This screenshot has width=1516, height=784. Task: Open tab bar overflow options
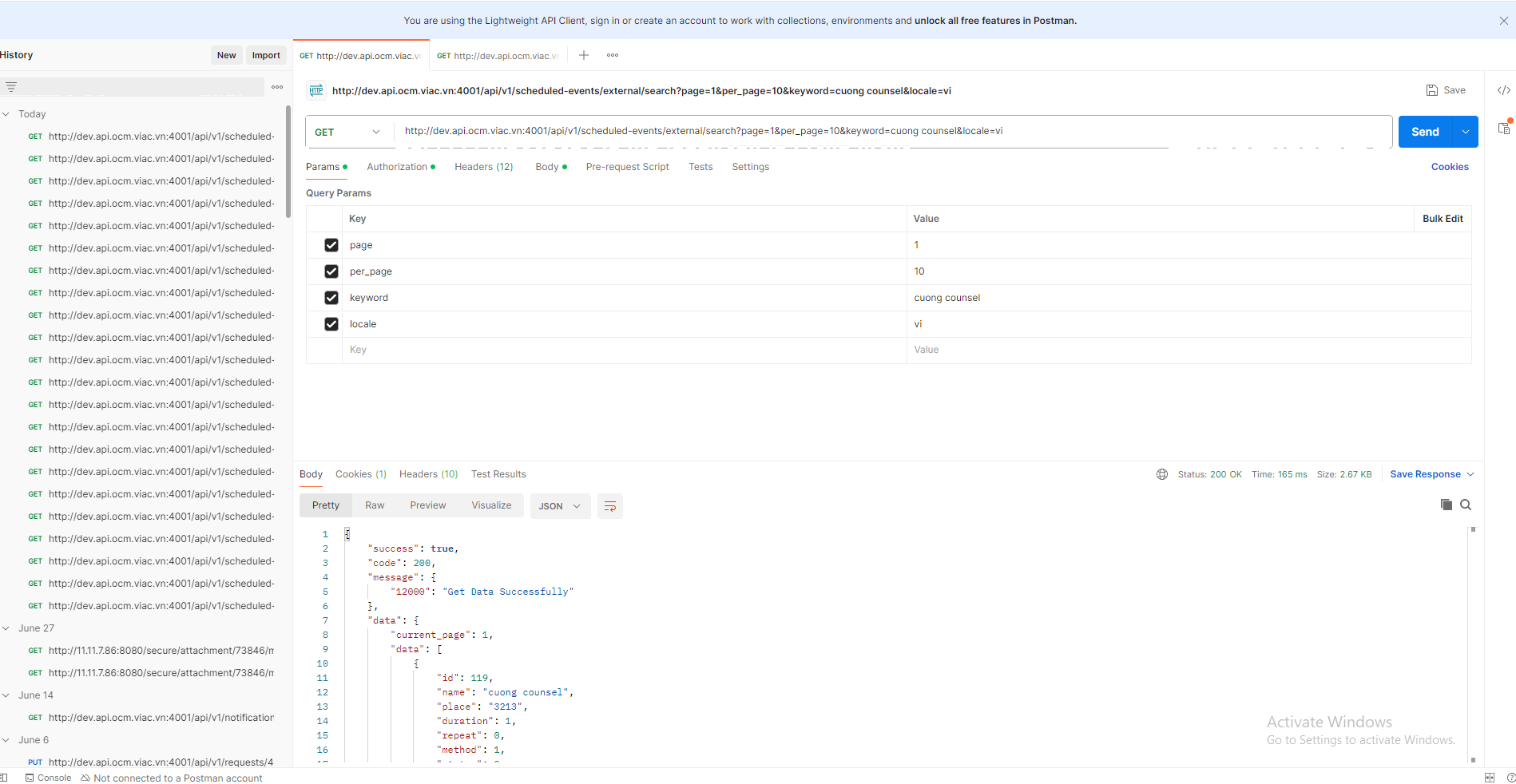(x=613, y=55)
